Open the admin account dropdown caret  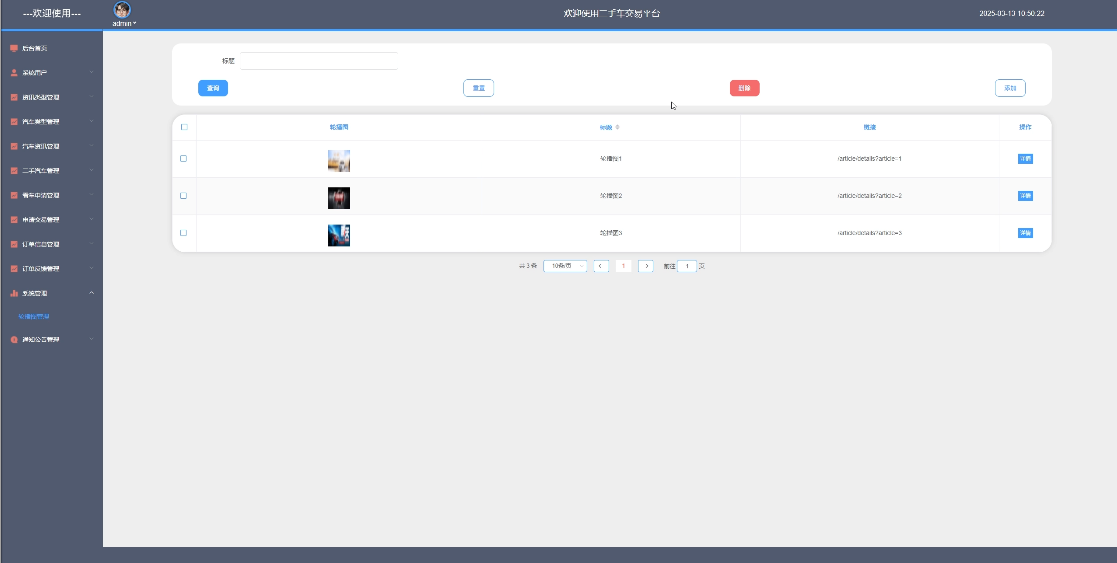coord(135,24)
